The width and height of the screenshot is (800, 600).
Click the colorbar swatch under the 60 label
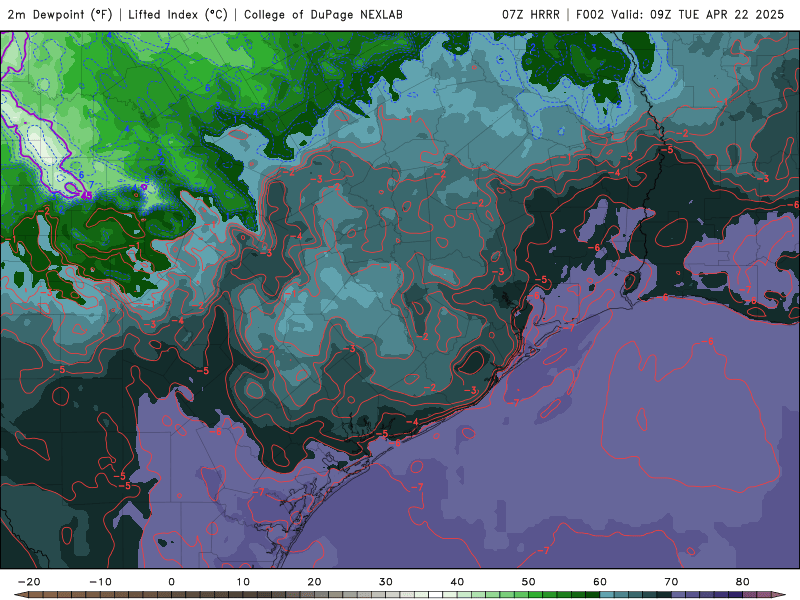tap(607, 594)
